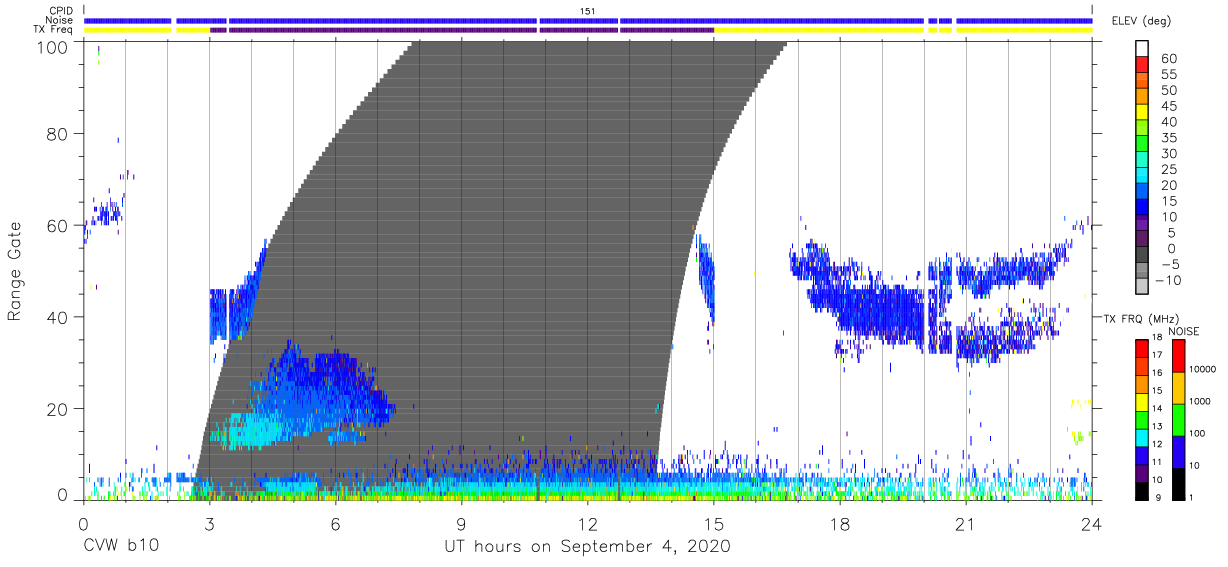Viewport: 1228px width, 567px height.
Task: Click the 15 tick on UT hours axis
Action: point(713,522)
